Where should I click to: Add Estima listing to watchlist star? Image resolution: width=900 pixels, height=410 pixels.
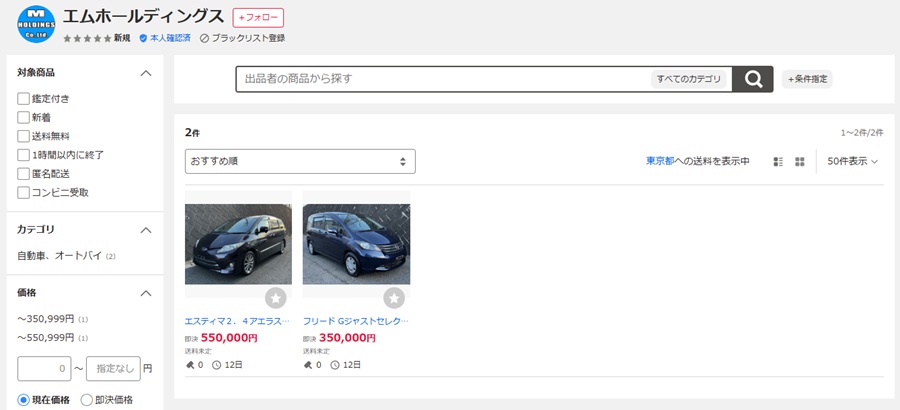[276, 298]
